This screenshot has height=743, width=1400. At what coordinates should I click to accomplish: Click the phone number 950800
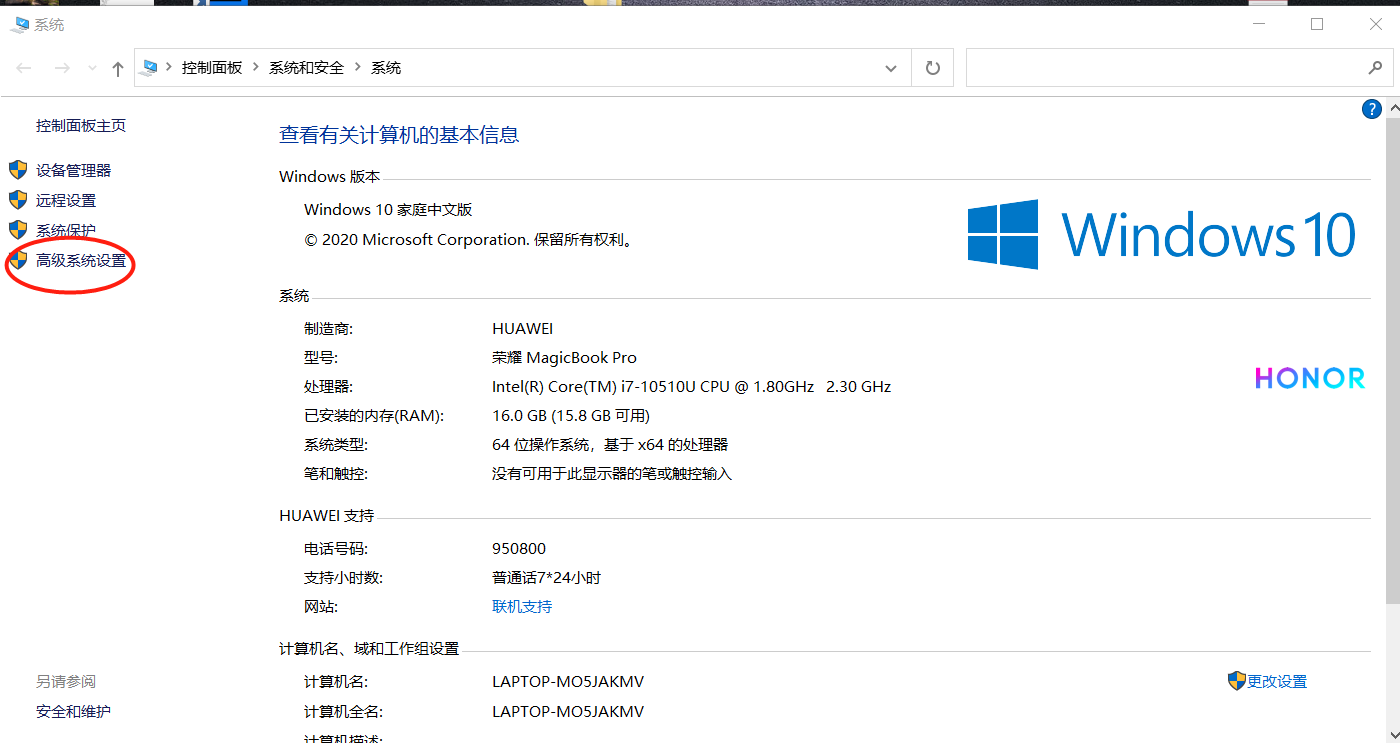(519, 548)
